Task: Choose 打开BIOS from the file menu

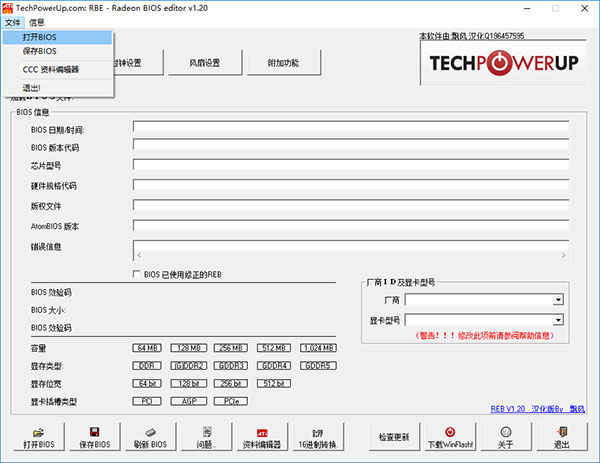Action: pyautogui.click(x=57, y=37)
